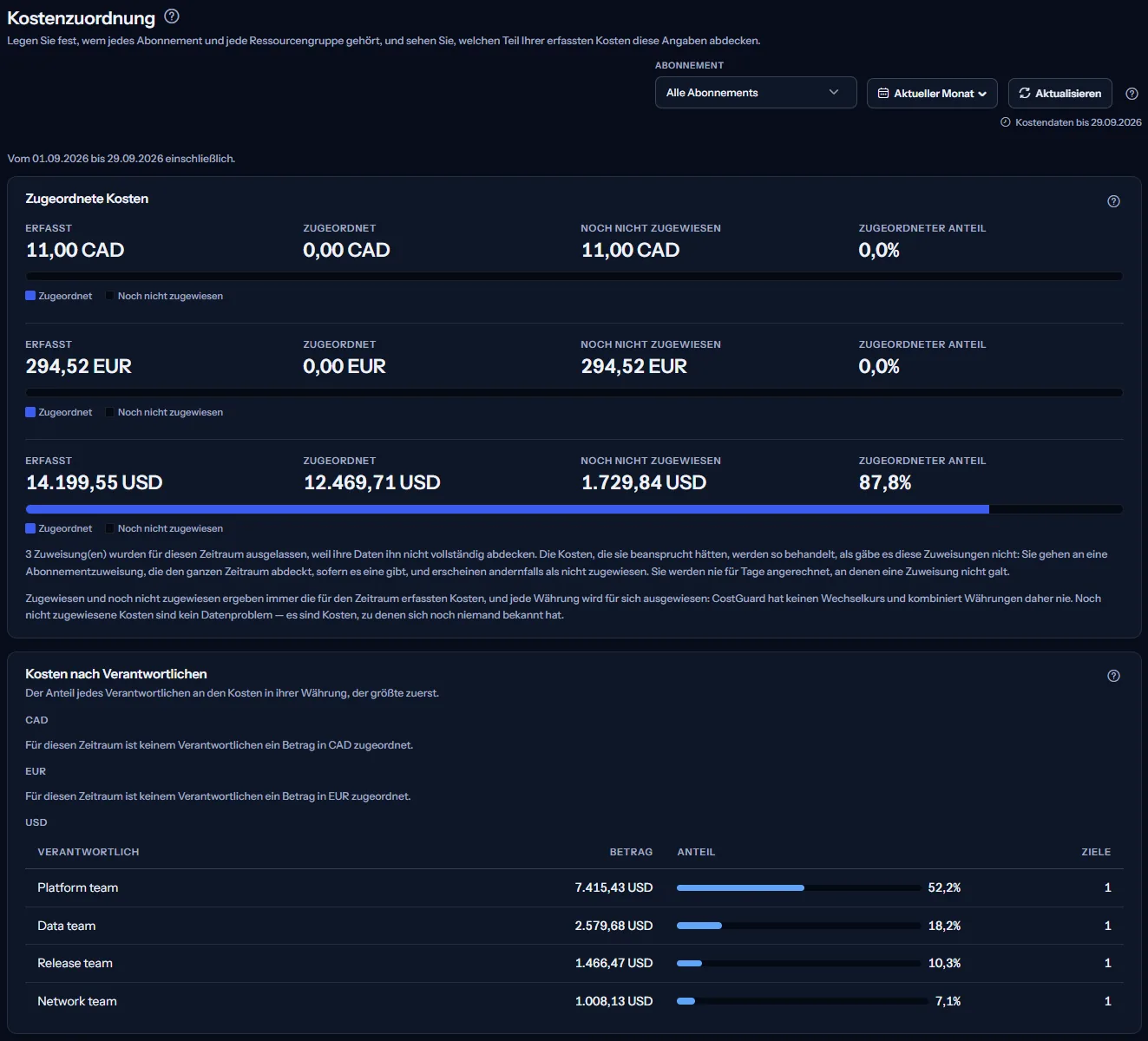Screen dimensions: 1148x1041
Task: Select the Release team row name
Action: tap(75, 963)
